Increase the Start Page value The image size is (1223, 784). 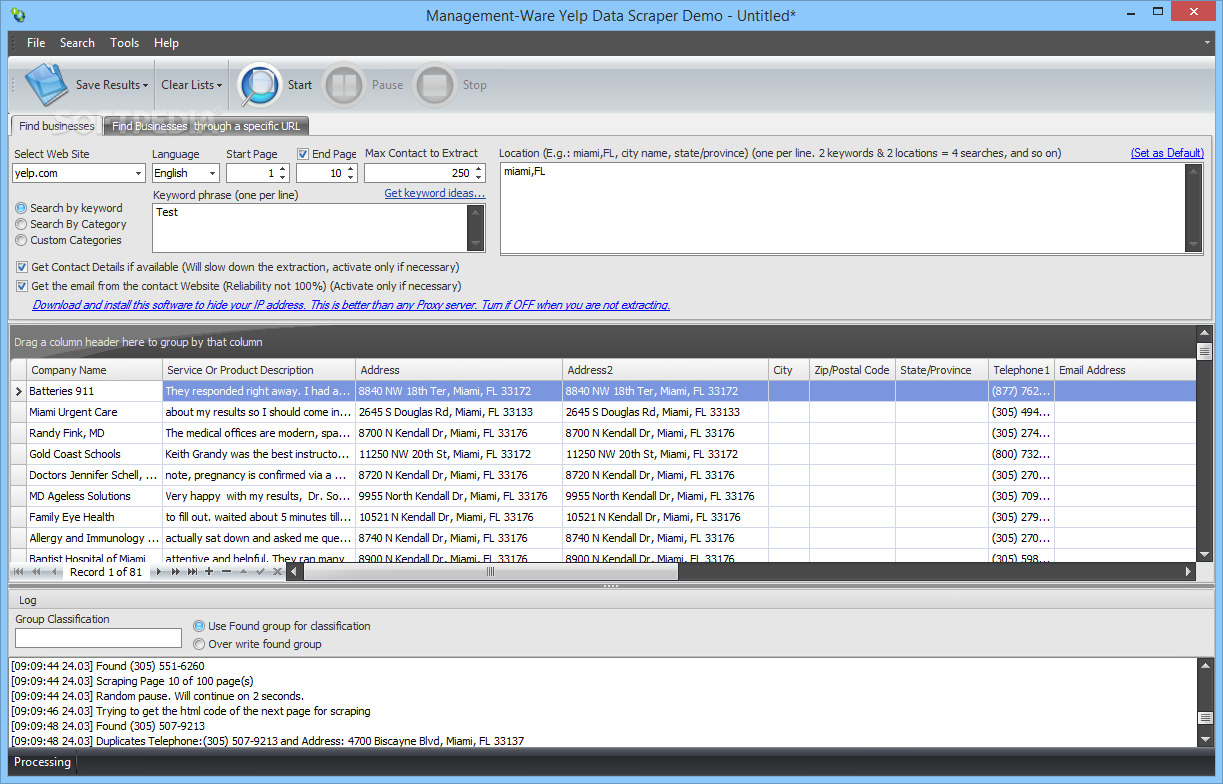click(284, 169)
